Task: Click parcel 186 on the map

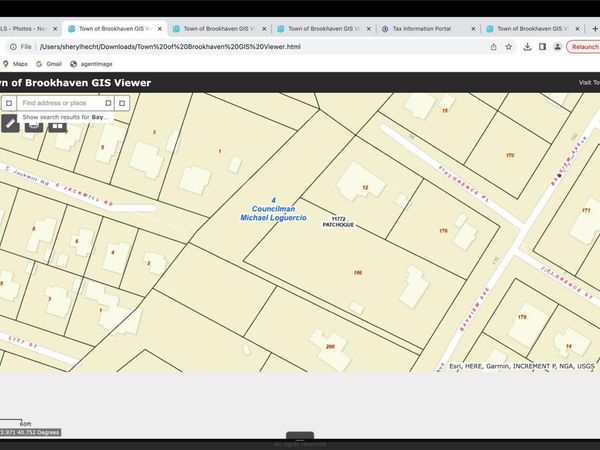Action: click(x=357, y=272)
